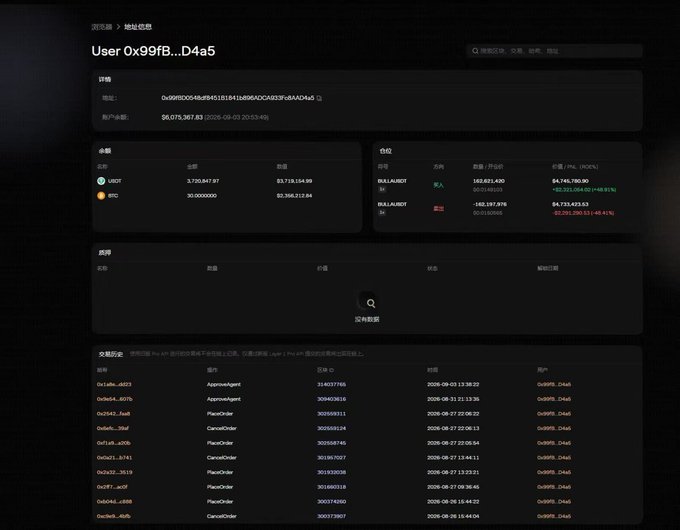
Task: Click the BTC coin icon
Action: coord(101,196)
